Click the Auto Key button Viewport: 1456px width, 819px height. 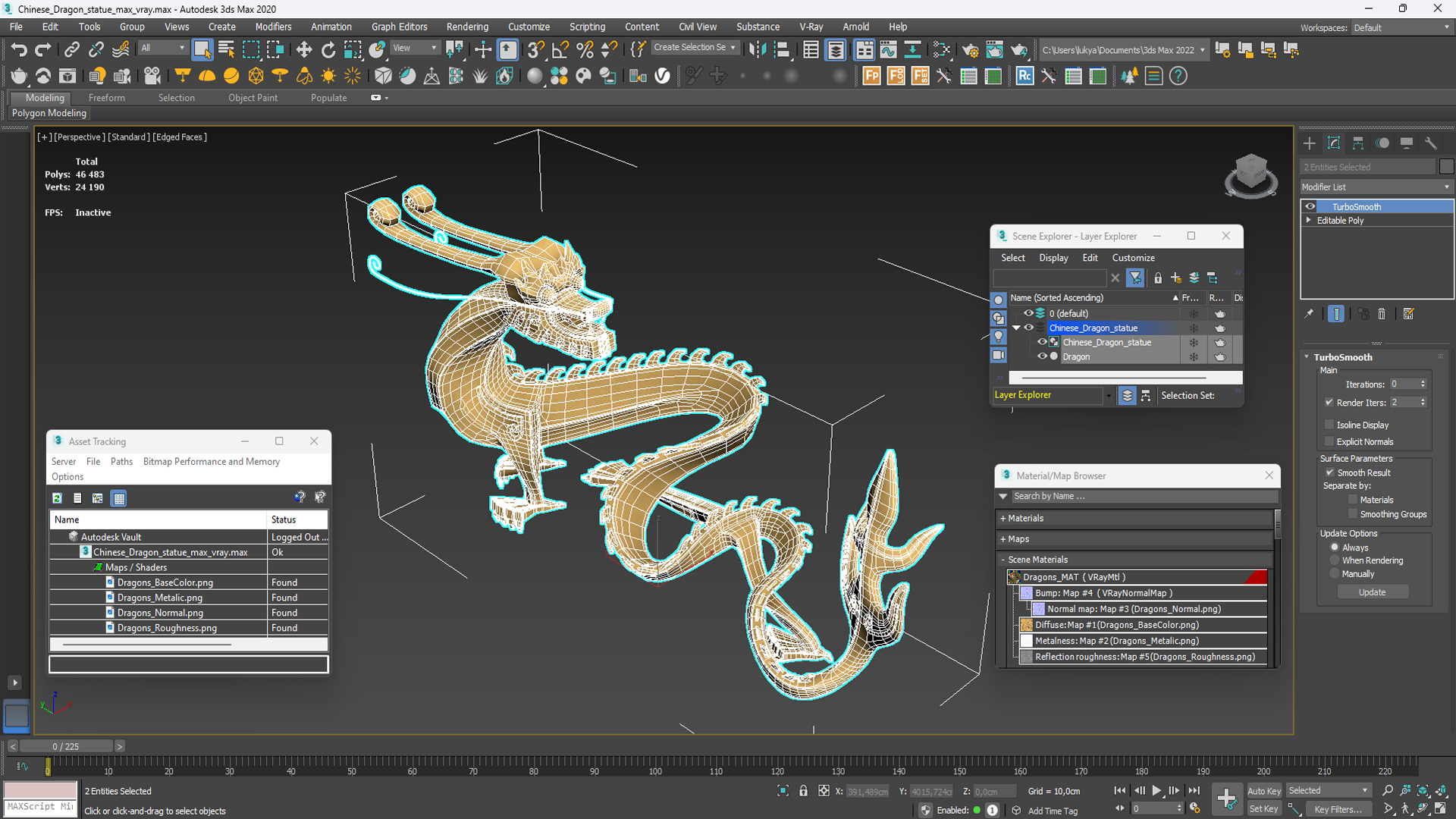[1263, 791]
